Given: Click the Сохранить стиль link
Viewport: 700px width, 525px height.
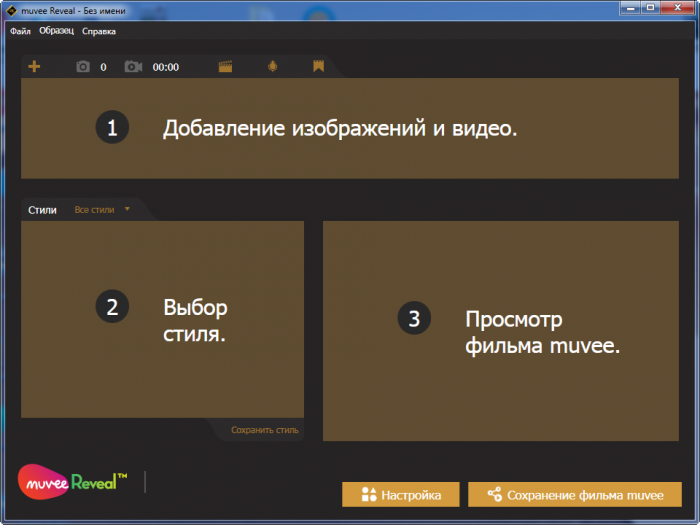Looking at the screenshot, I should click(x=265, y=430).
